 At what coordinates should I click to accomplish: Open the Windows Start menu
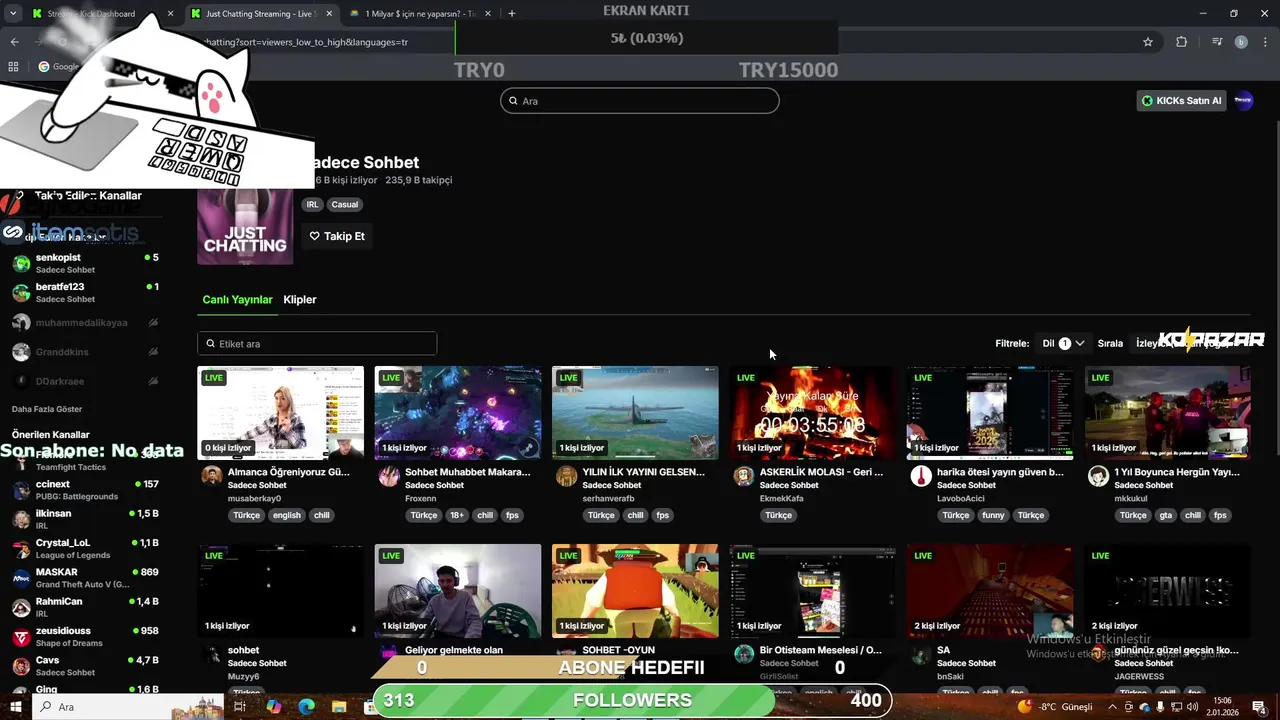(15, 706)
